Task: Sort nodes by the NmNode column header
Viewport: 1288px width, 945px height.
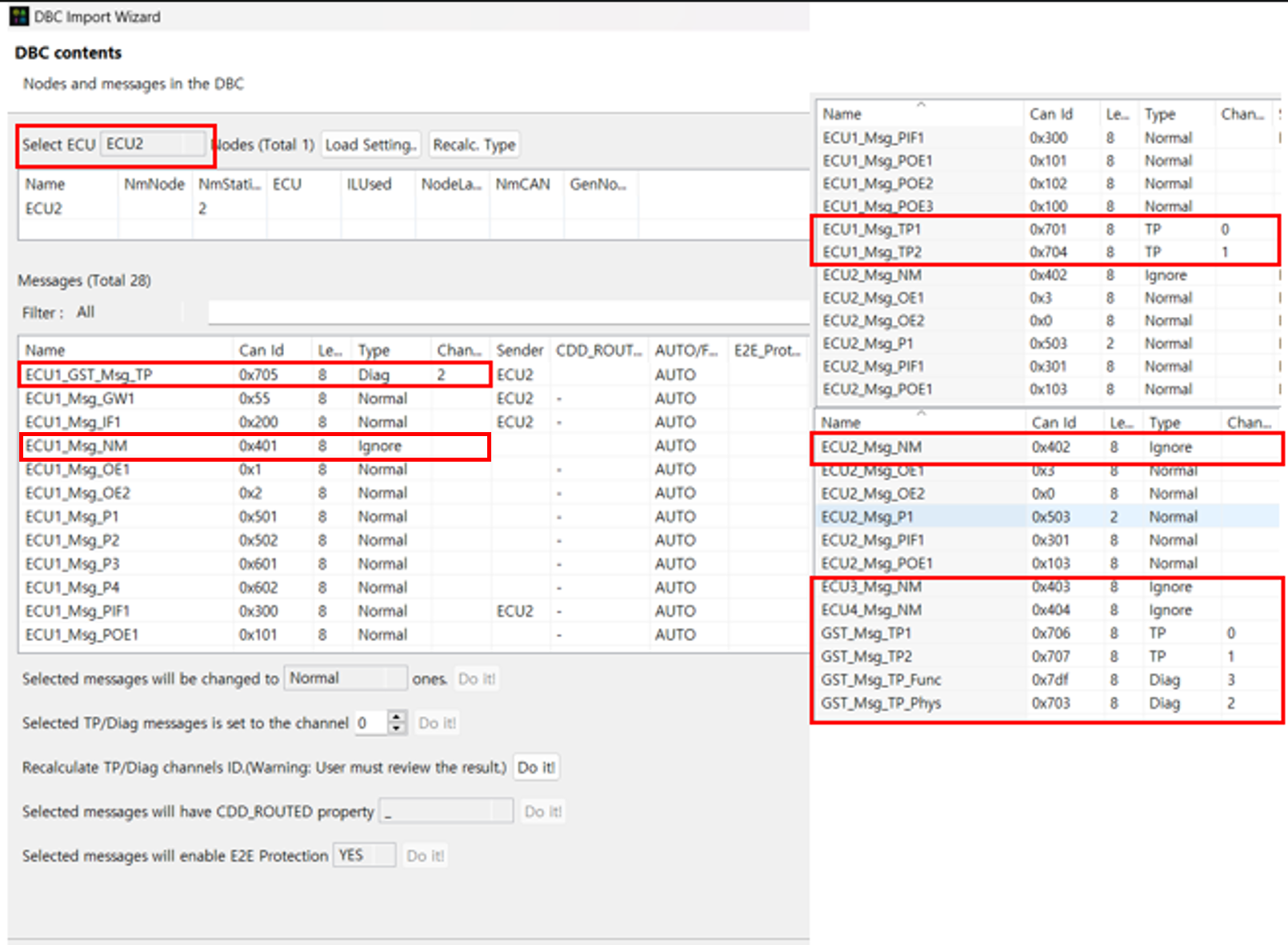Action: 154,184
